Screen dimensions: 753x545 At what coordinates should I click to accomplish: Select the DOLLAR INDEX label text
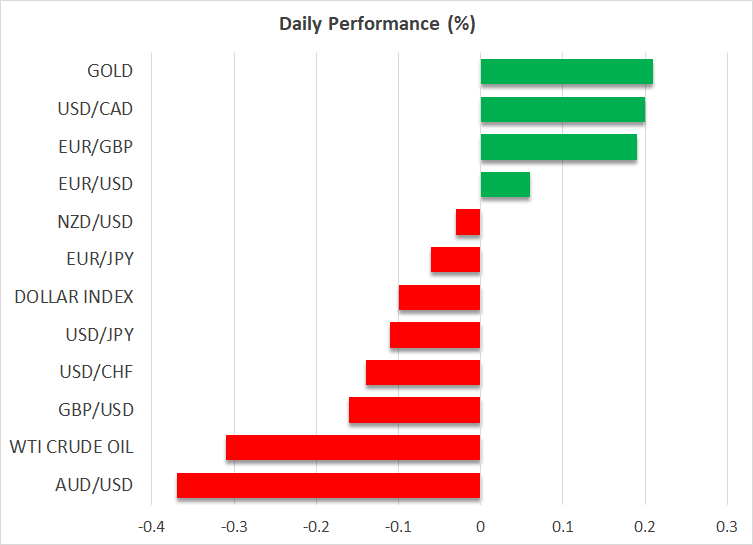click(74, 297)
